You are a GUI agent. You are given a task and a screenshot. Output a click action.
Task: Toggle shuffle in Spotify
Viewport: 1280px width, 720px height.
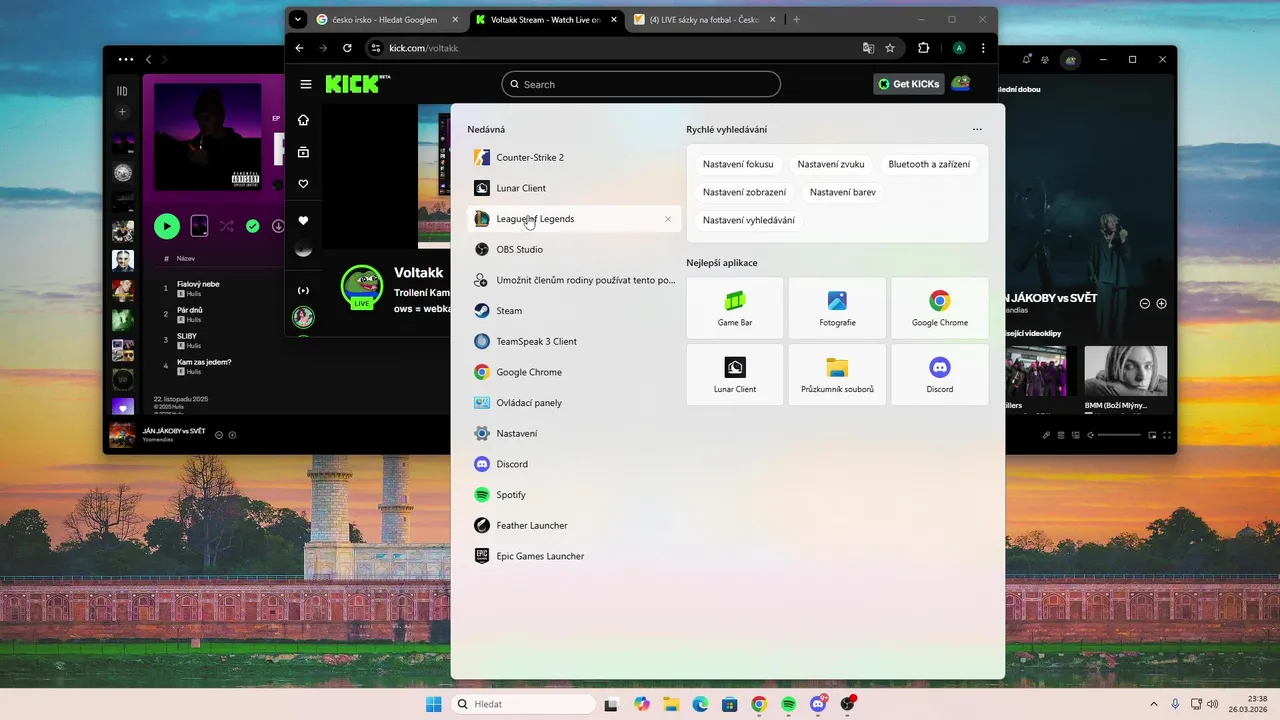tap(227, 226)
